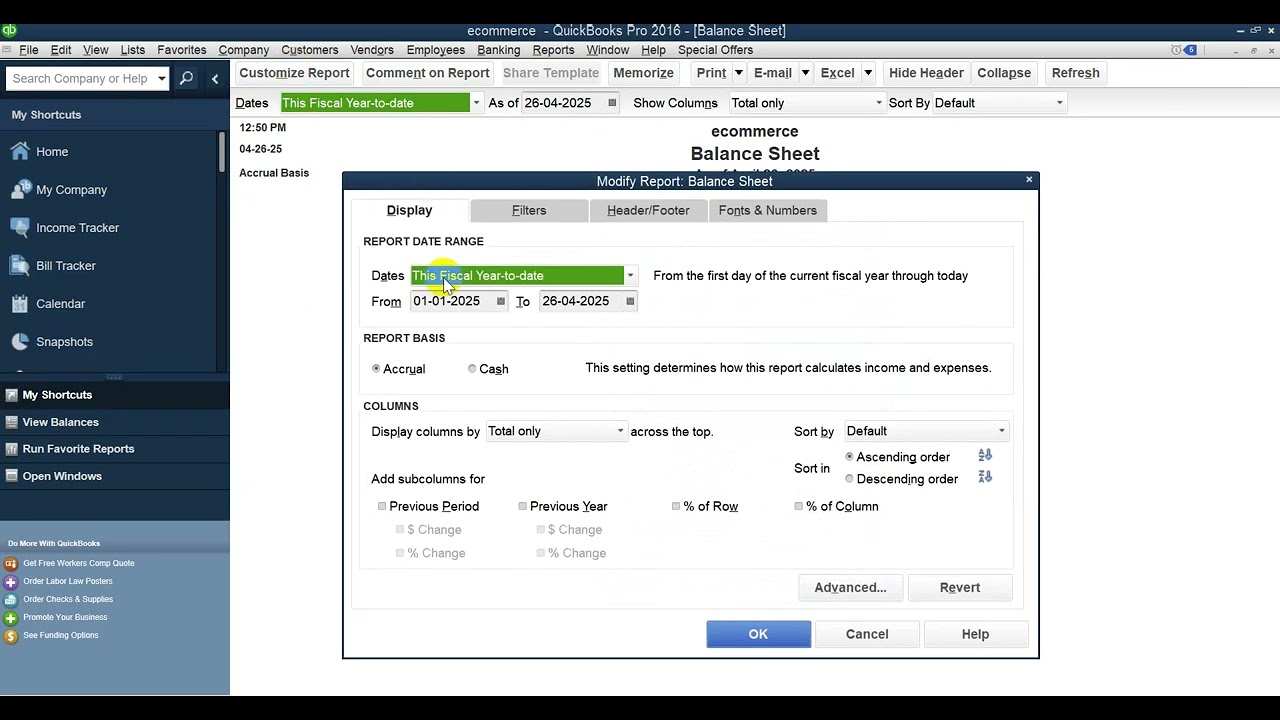Collapse the left icon bar arrow
Screen dimensions: 1280x720
click(215, 79)
